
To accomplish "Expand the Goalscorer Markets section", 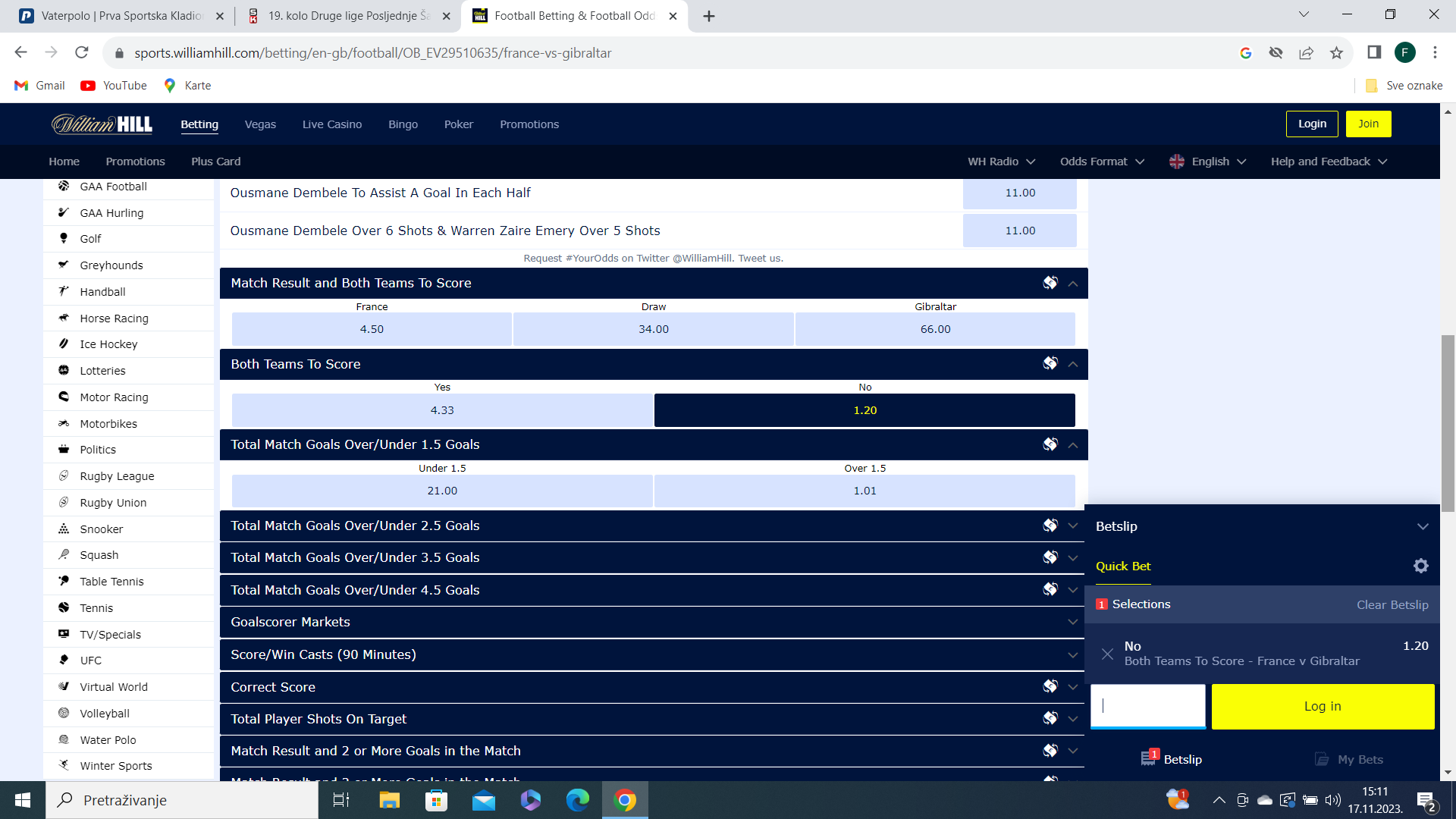I will pos(654,622).
